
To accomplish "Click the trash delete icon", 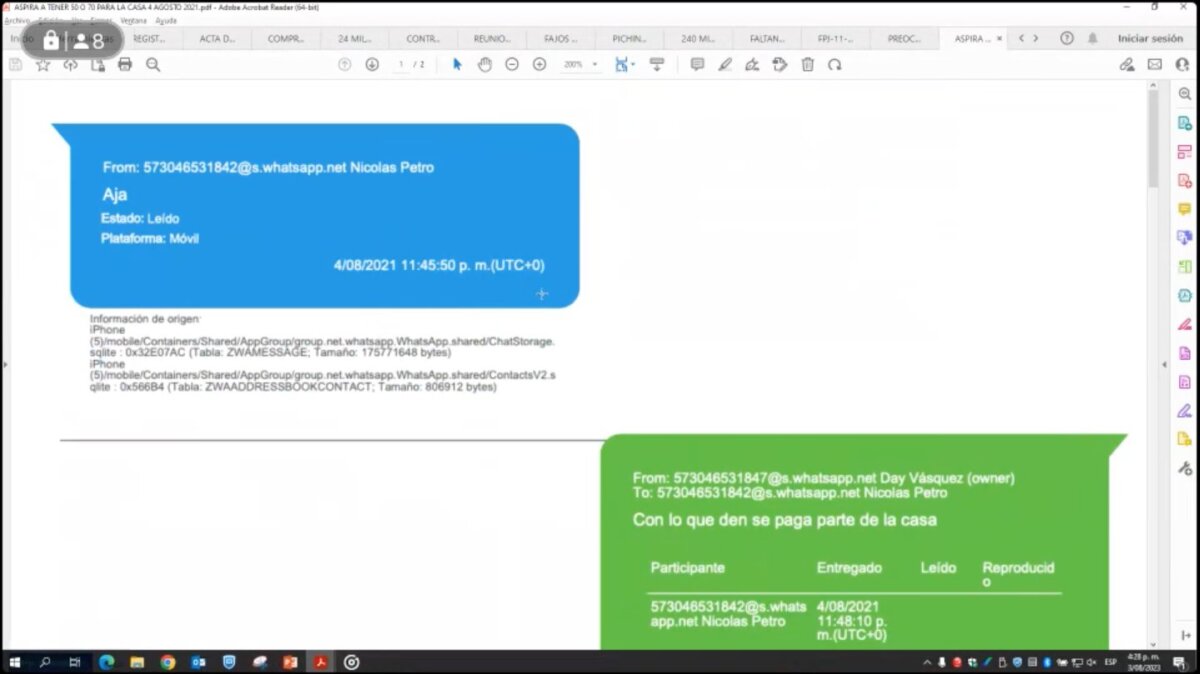I will 807,64.
